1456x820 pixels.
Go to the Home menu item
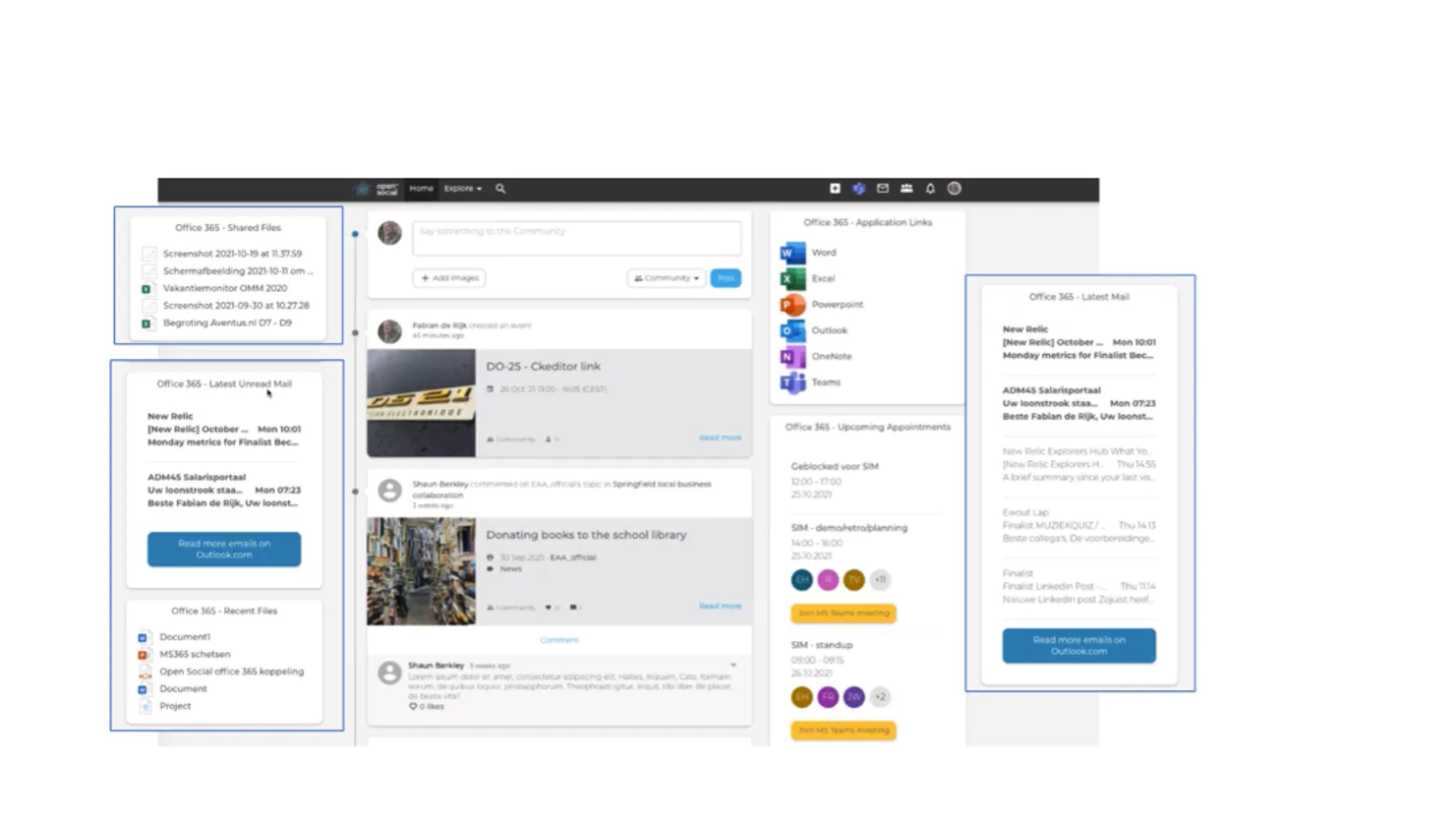(x=421, y=189)
